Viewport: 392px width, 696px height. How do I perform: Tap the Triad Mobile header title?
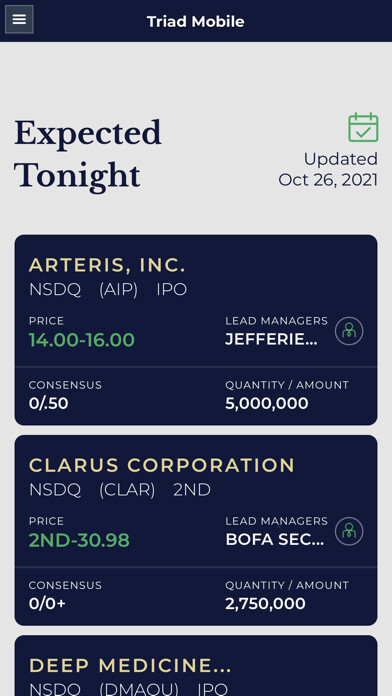pyautogui.click(x=196, y=21)
